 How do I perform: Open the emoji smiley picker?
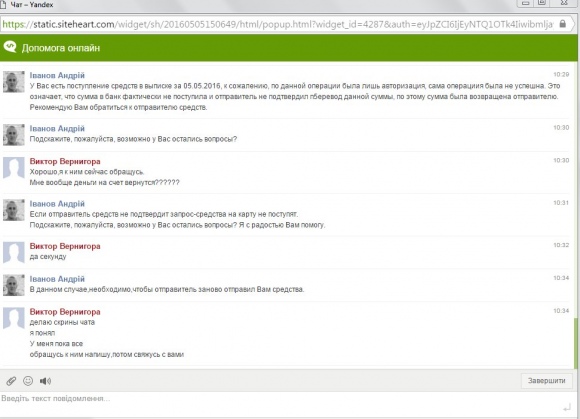pos(28,381)
